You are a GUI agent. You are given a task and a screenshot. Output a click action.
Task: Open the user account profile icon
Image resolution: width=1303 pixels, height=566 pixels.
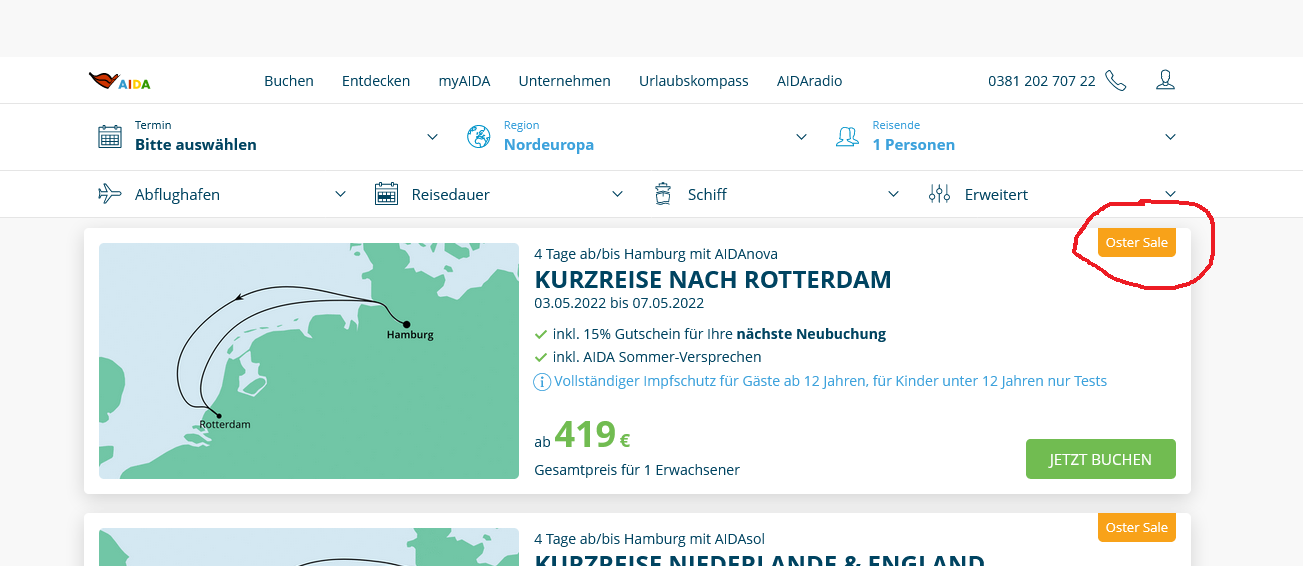click(1165, 80)
